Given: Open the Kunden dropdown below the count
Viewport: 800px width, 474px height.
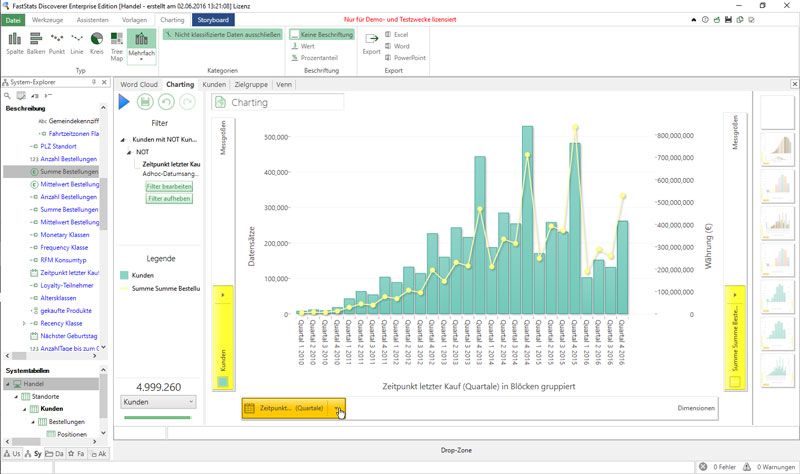Looking at the screenshot, I should coord(158,401).
